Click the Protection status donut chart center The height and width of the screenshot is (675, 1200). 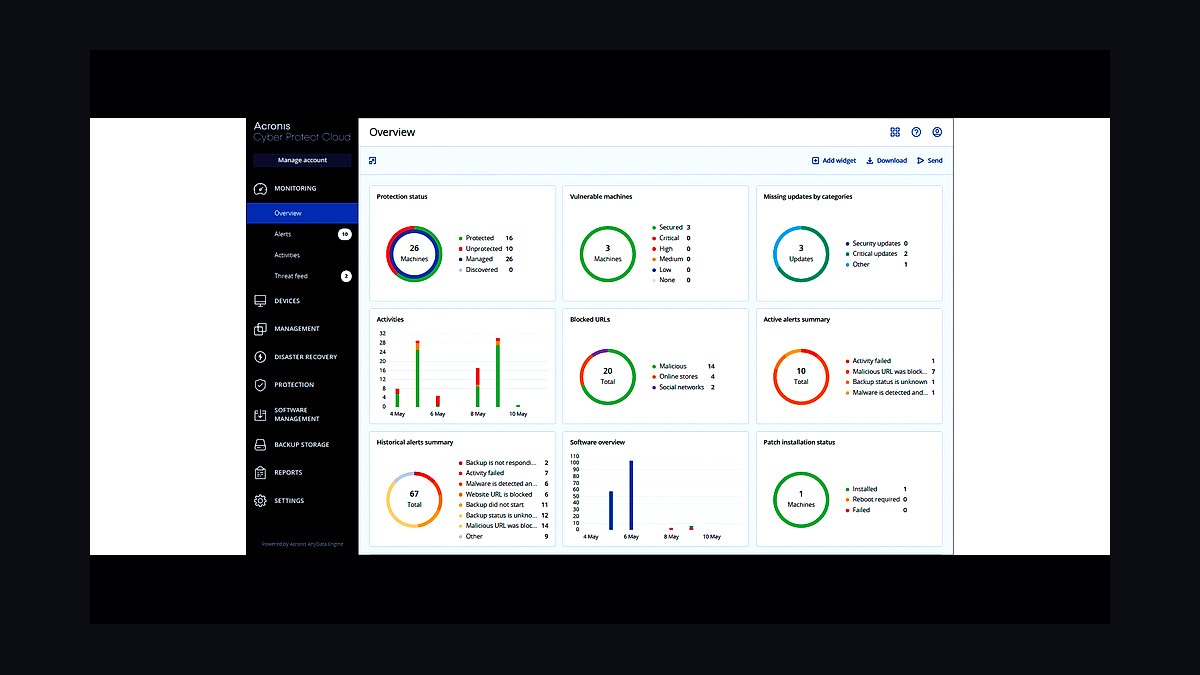[414, 253]
